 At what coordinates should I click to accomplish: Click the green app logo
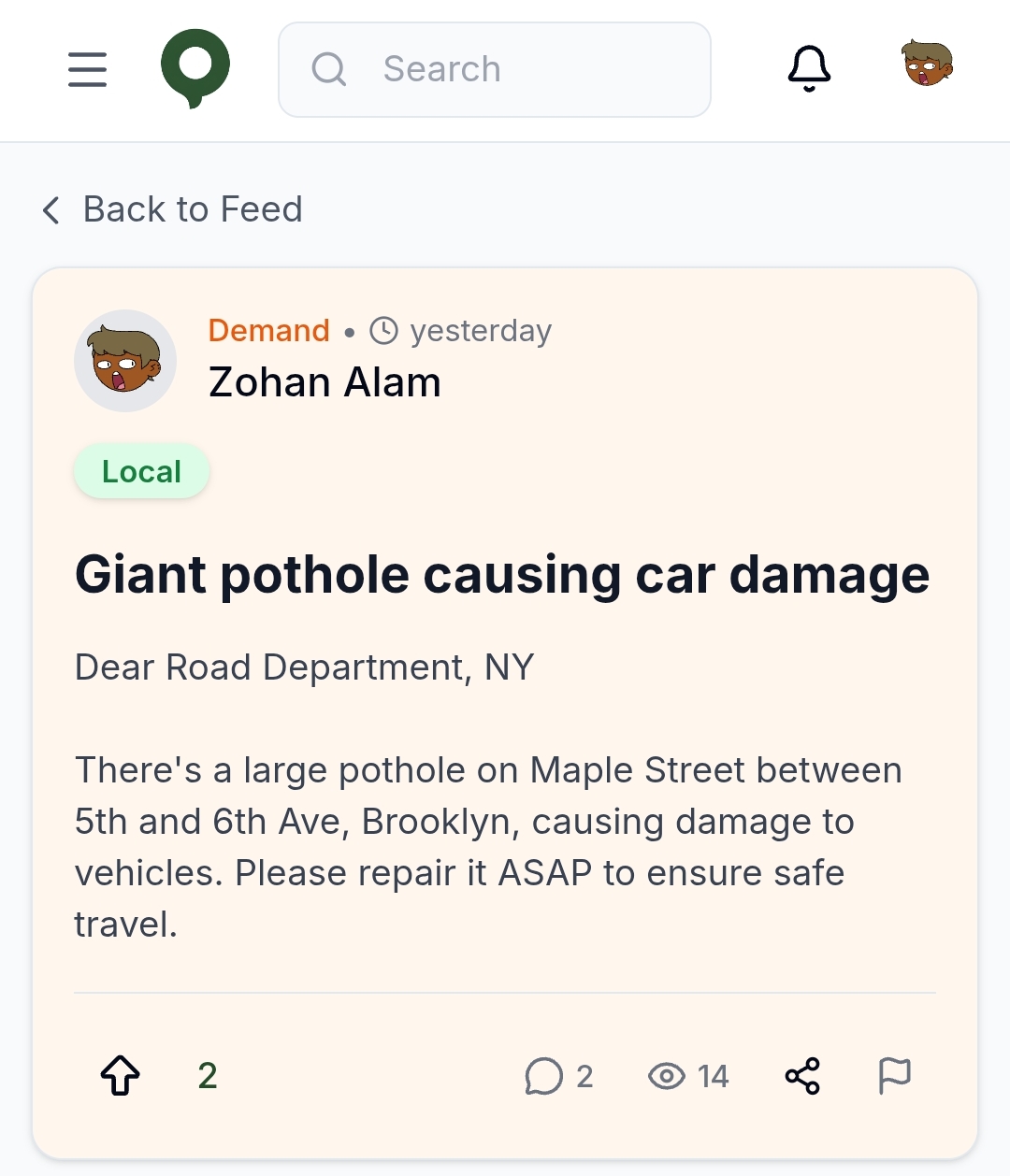coord(195,68)
